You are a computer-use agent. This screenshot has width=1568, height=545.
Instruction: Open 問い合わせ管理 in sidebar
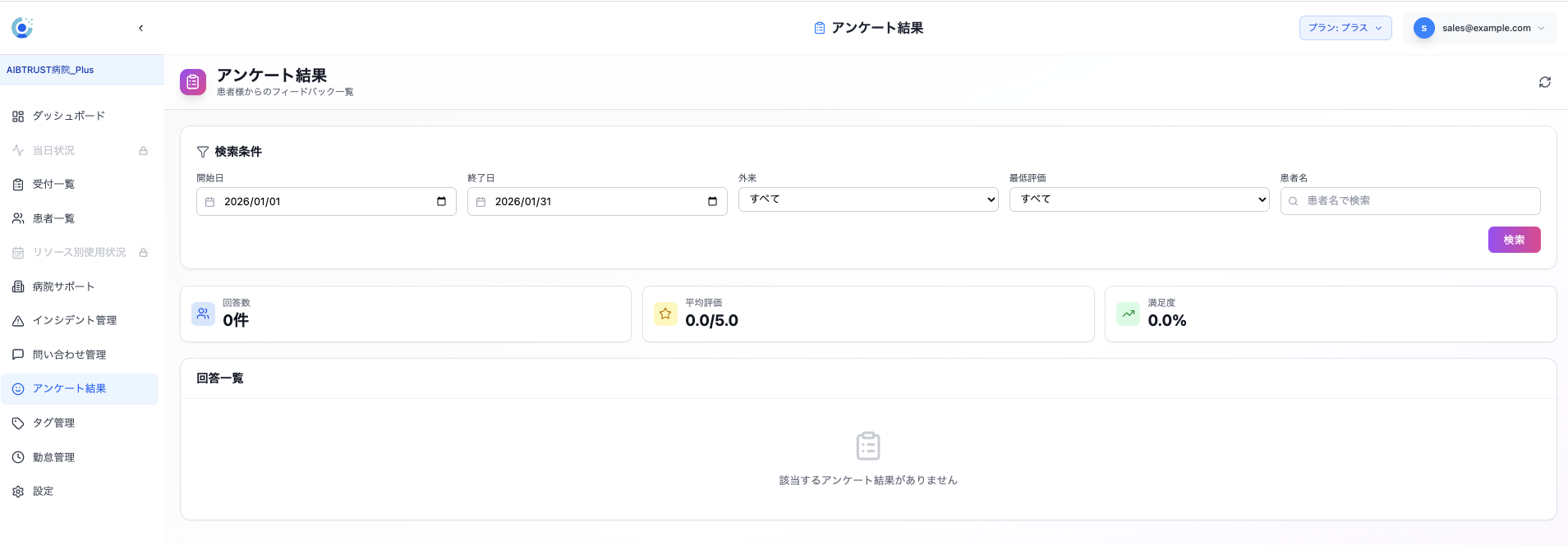(80, 355)
